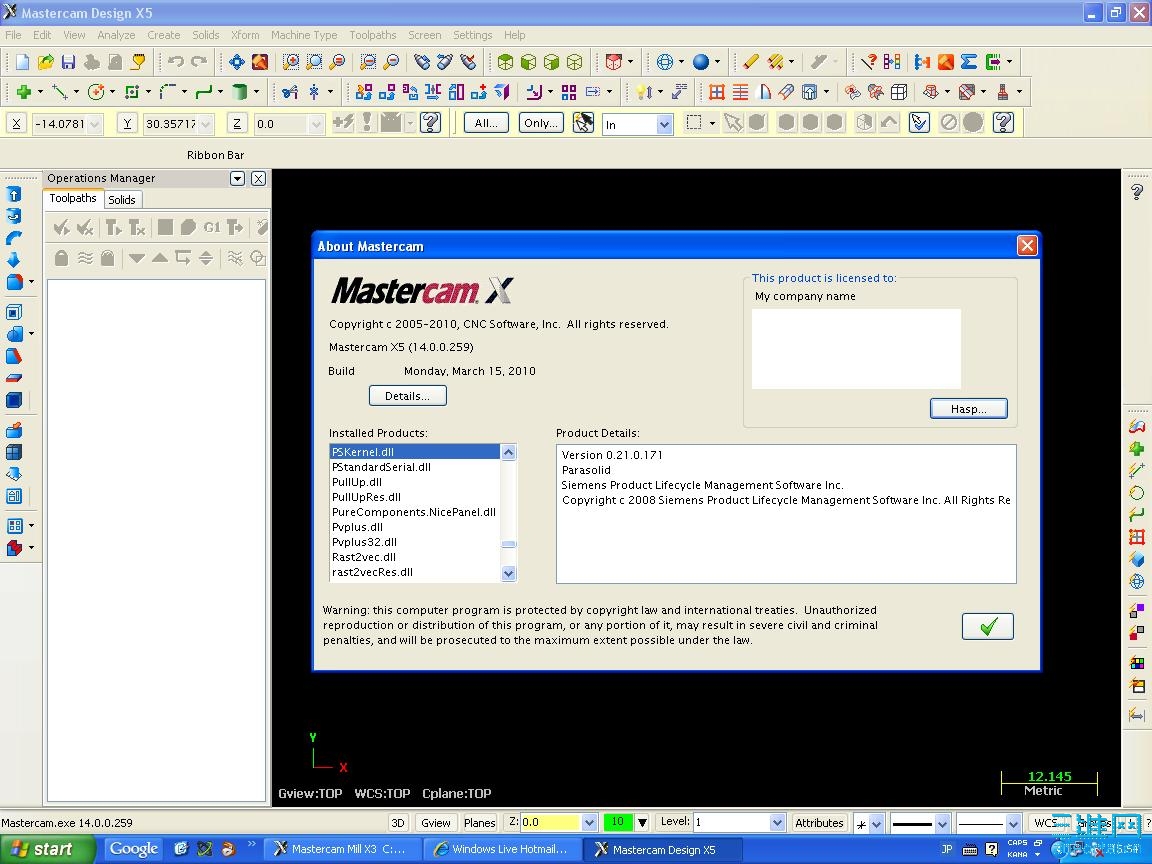Click the light bulb hide entity icon

tap(643, 92)
